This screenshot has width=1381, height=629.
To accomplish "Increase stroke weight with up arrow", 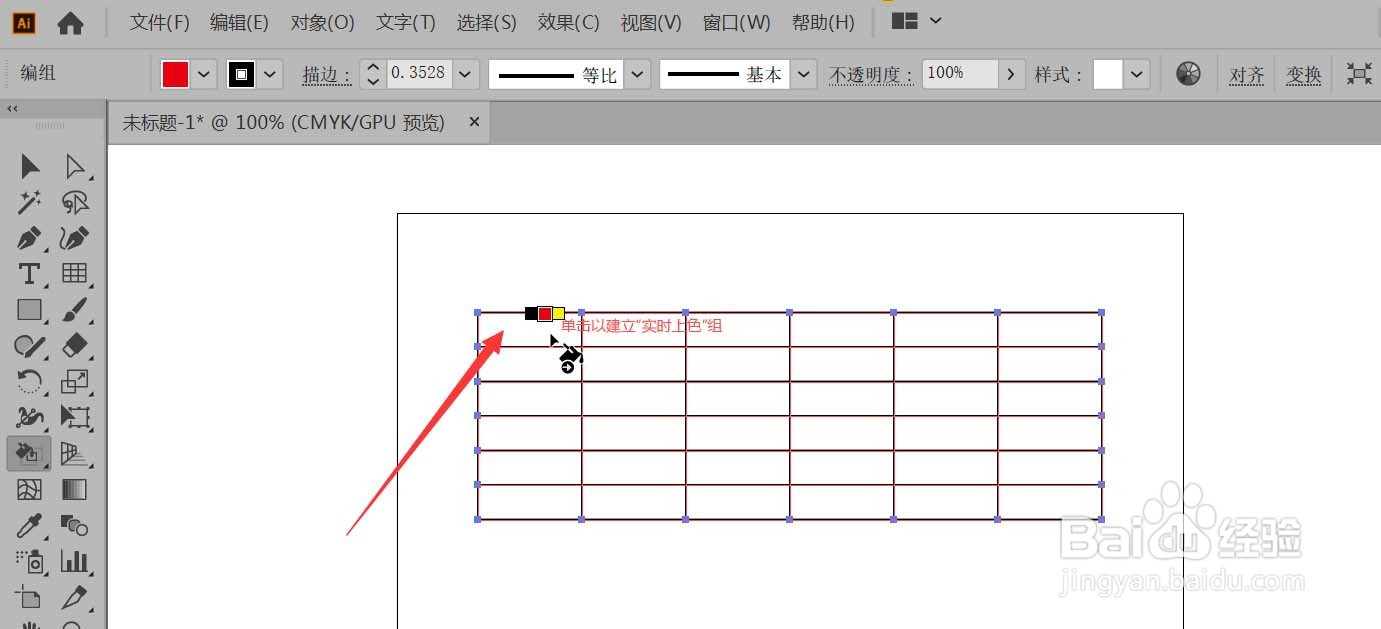I will [373, 67].
